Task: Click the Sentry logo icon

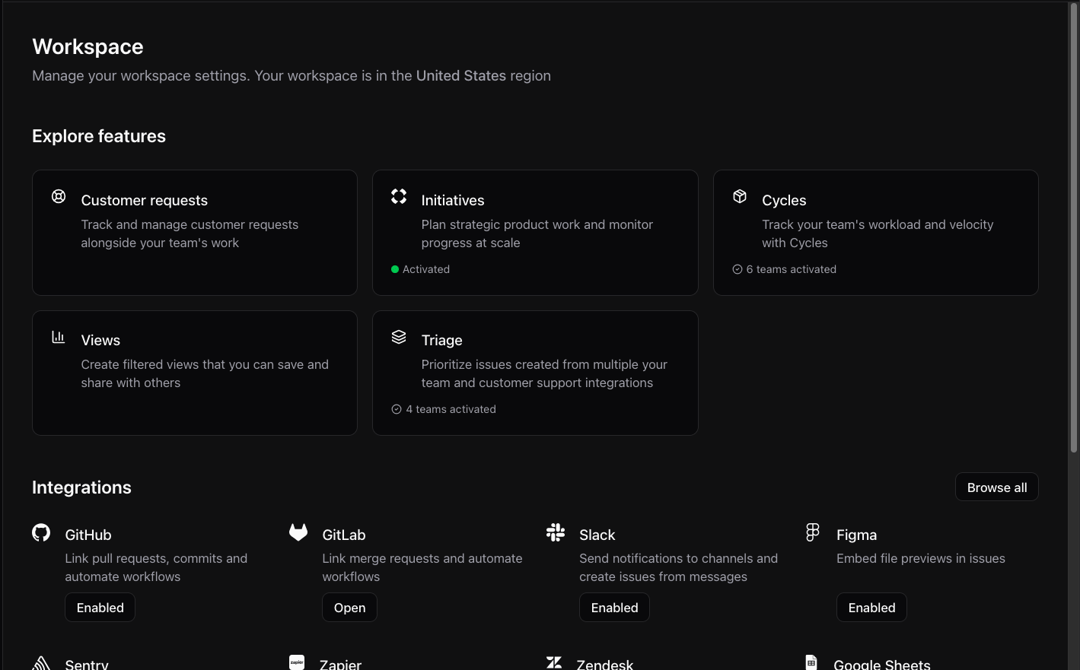Action: click(41, 663)
